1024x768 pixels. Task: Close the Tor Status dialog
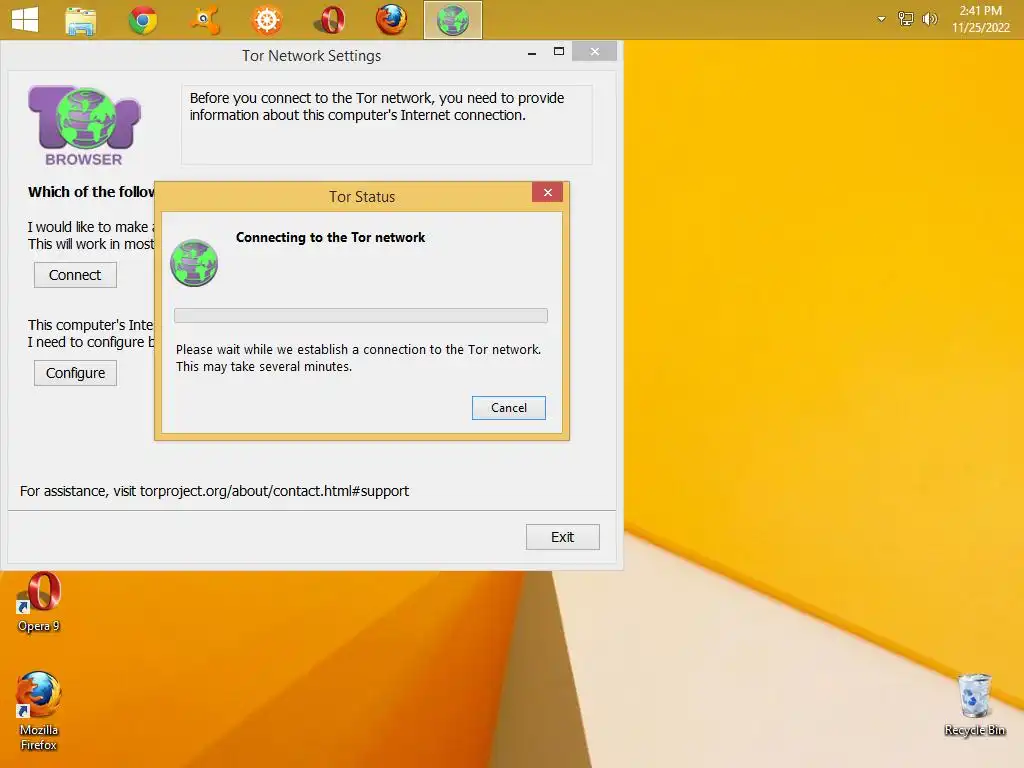tap(547, 193)
